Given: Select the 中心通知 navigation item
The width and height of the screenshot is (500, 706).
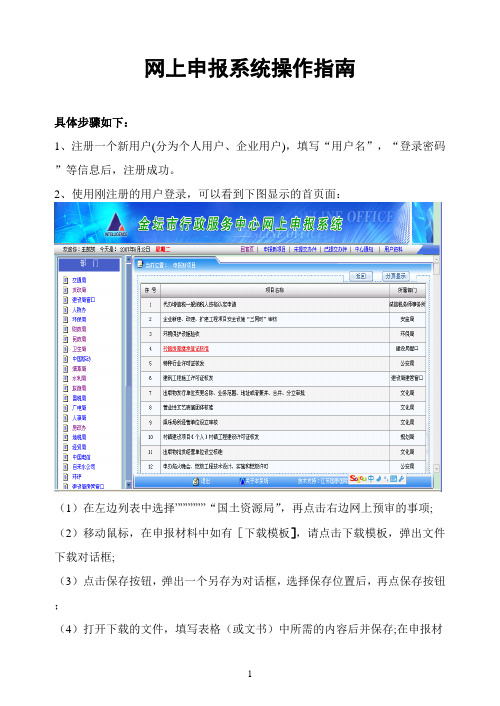Looking at the screenshot, I should [x=364, y=249].
